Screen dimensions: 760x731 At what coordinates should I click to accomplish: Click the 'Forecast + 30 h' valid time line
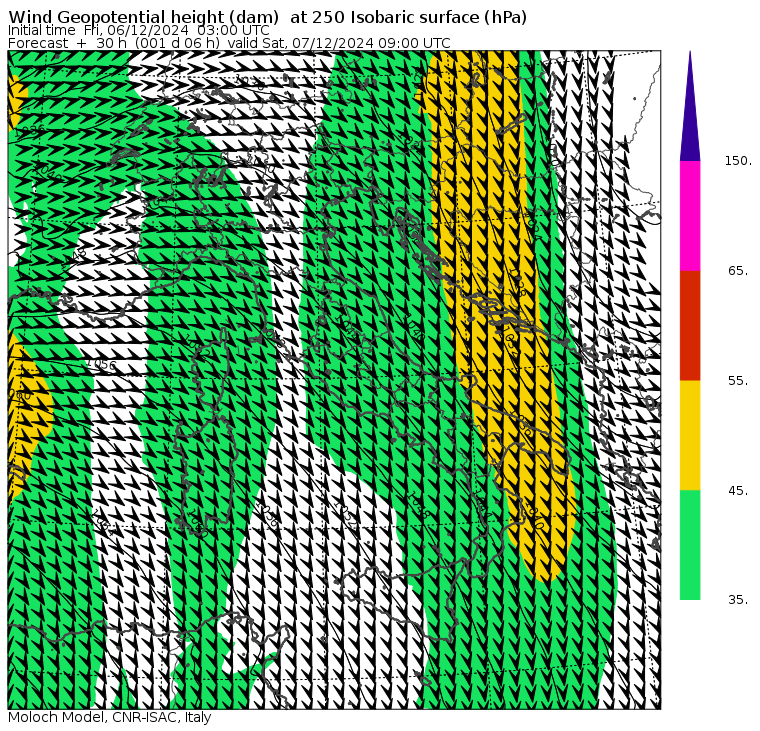pos(229,43)
